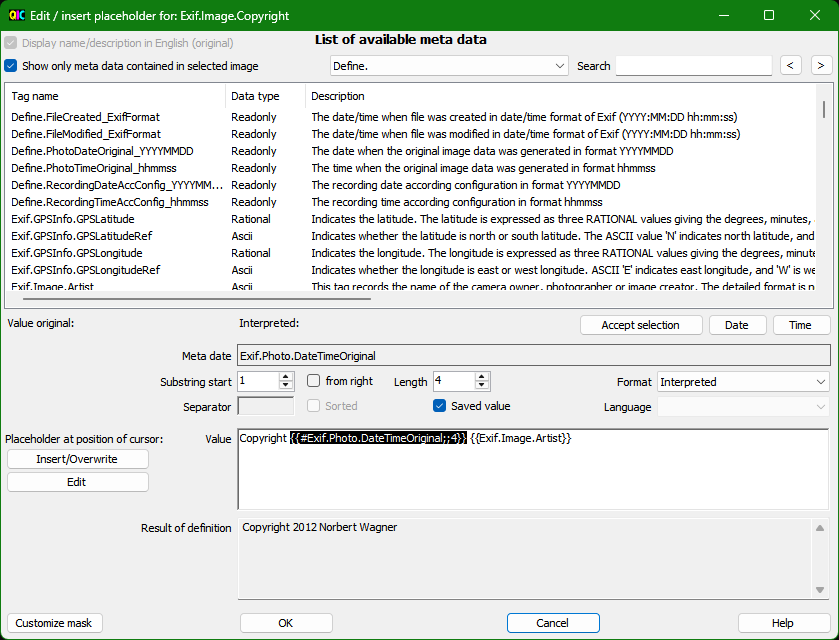
Task: Select the Exif.GPSInfo.GPSLatitudeRef row
Action: point(411,236)
